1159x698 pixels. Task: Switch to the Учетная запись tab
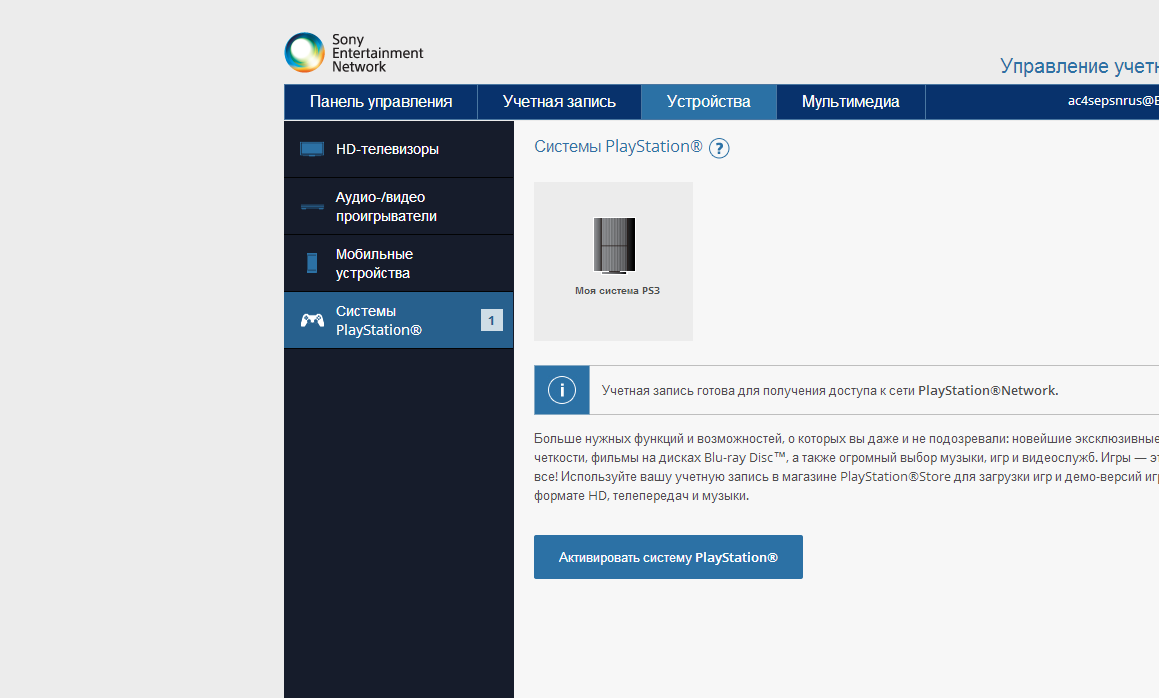(x=559, y=101)
